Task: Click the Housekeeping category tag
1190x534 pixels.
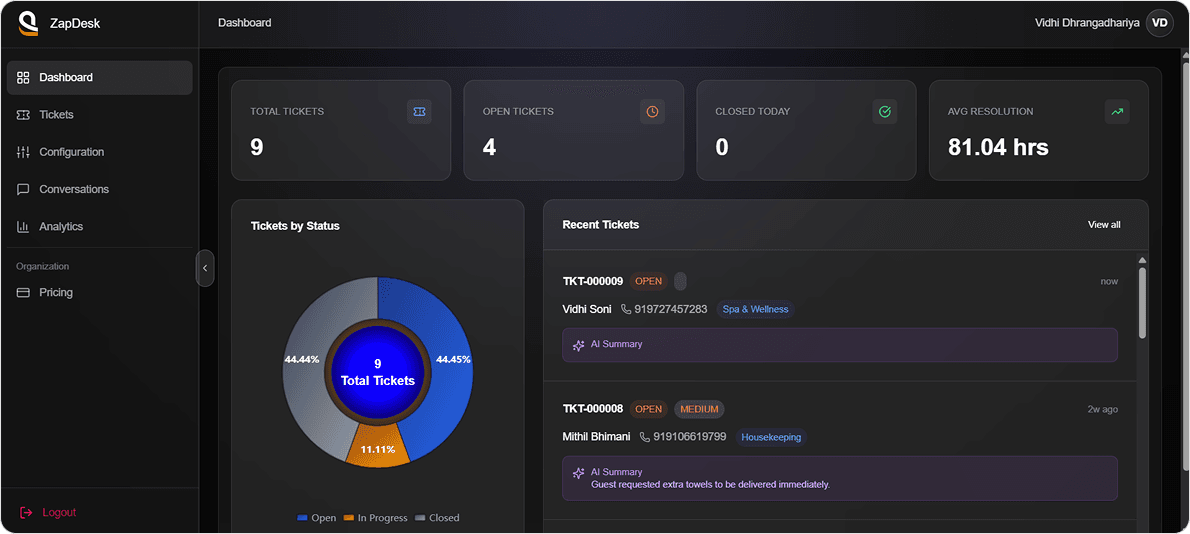Action: 771,437
